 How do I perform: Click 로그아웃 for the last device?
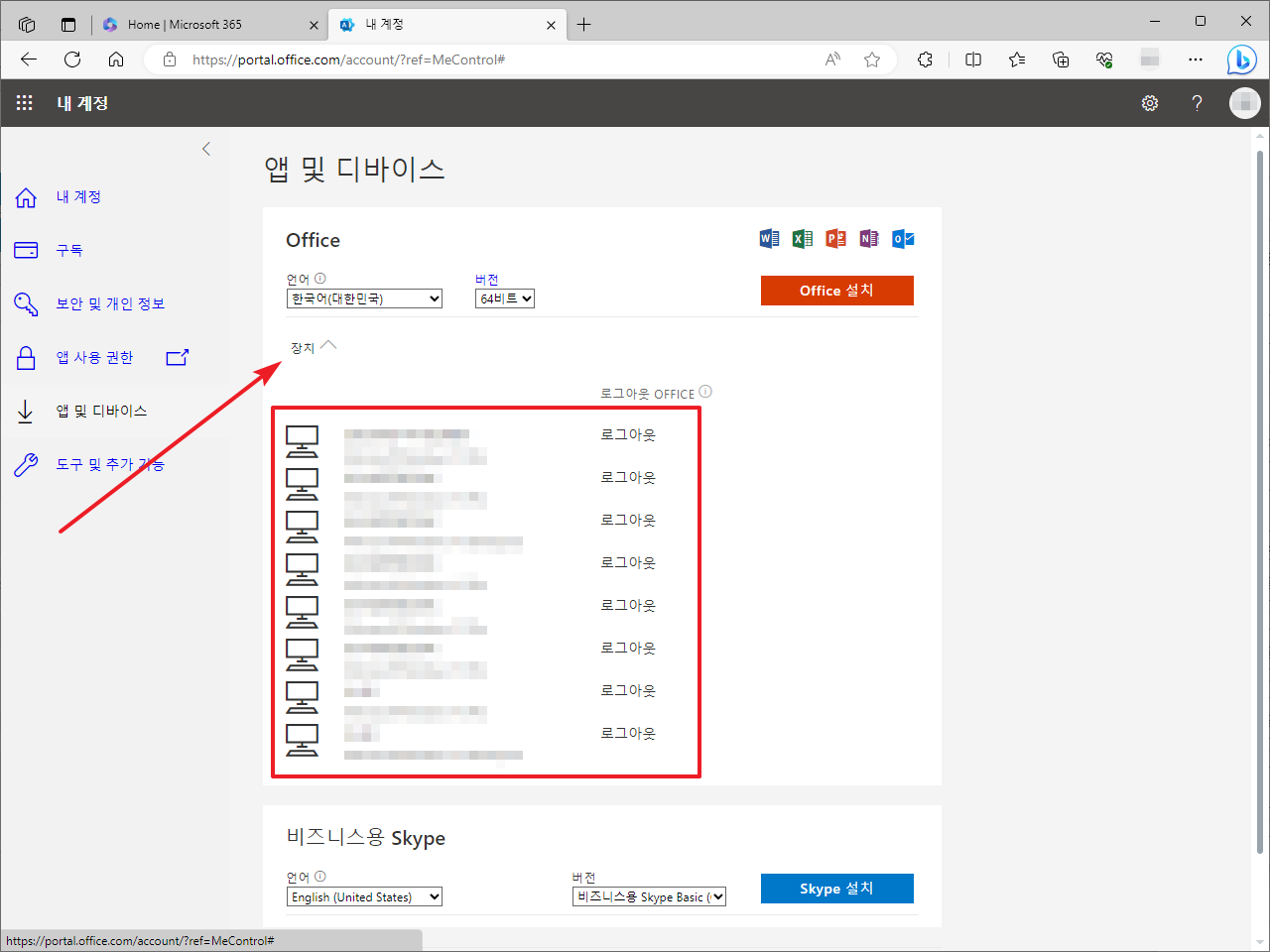pyautogui.click(x=628, y=733)
